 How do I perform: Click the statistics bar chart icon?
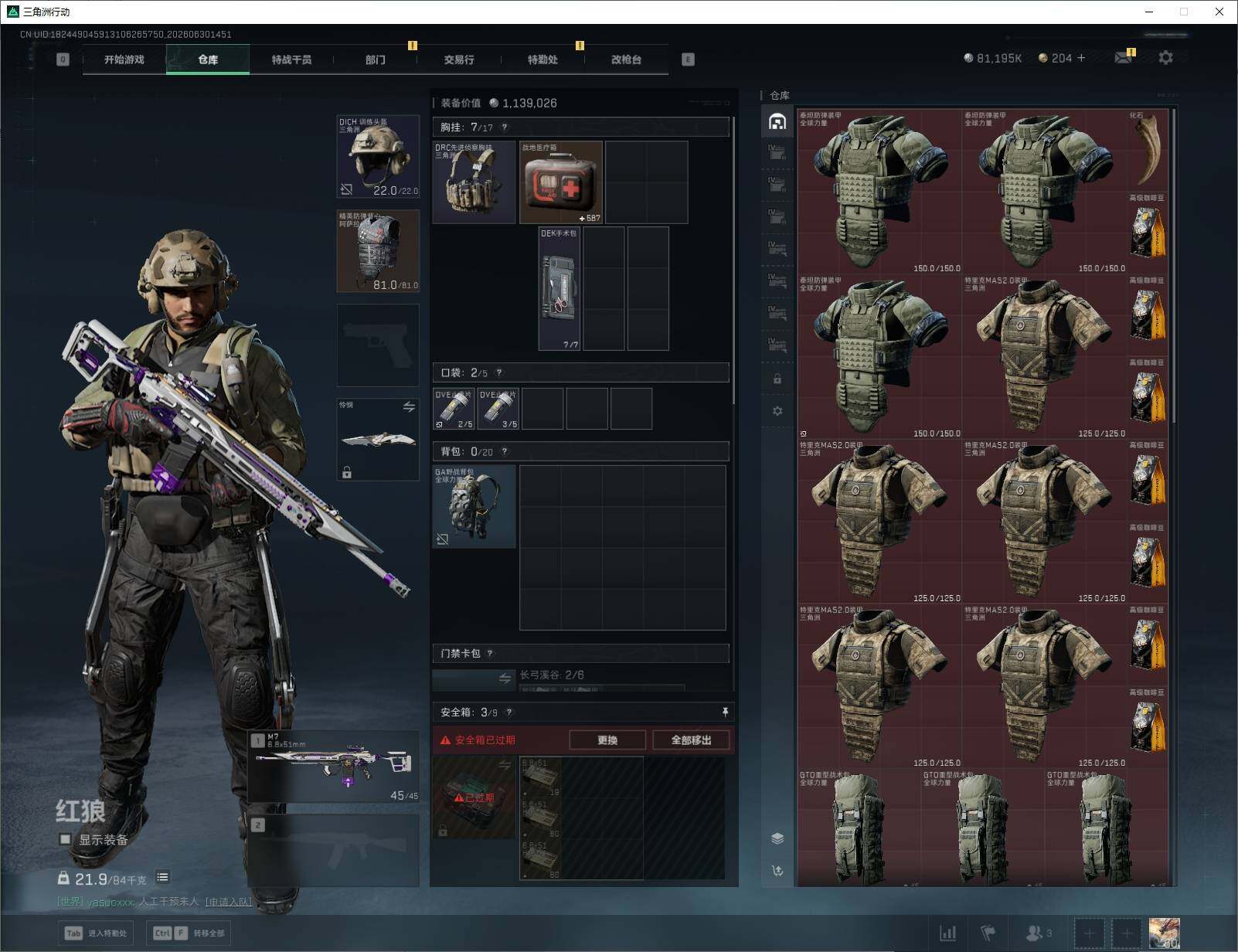[x=947, y=933]
